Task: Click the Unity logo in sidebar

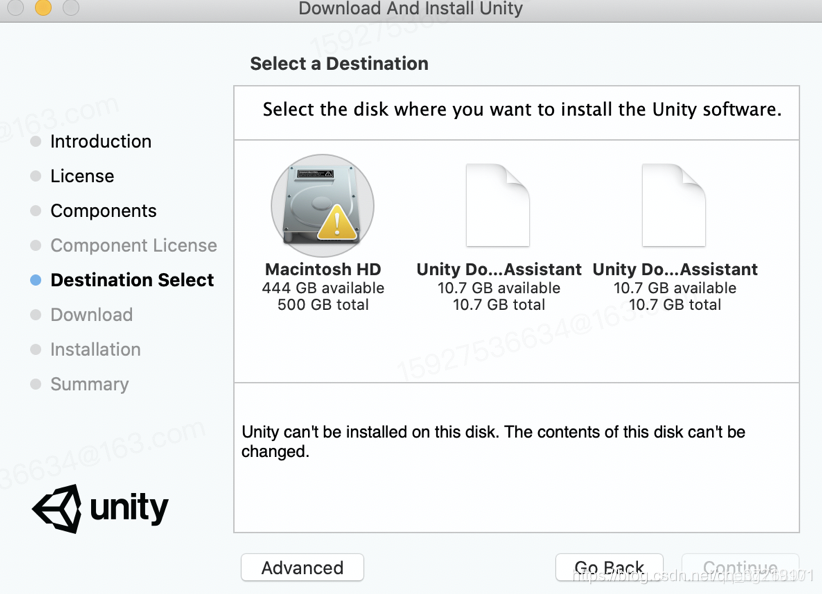Action: point(100,509)
